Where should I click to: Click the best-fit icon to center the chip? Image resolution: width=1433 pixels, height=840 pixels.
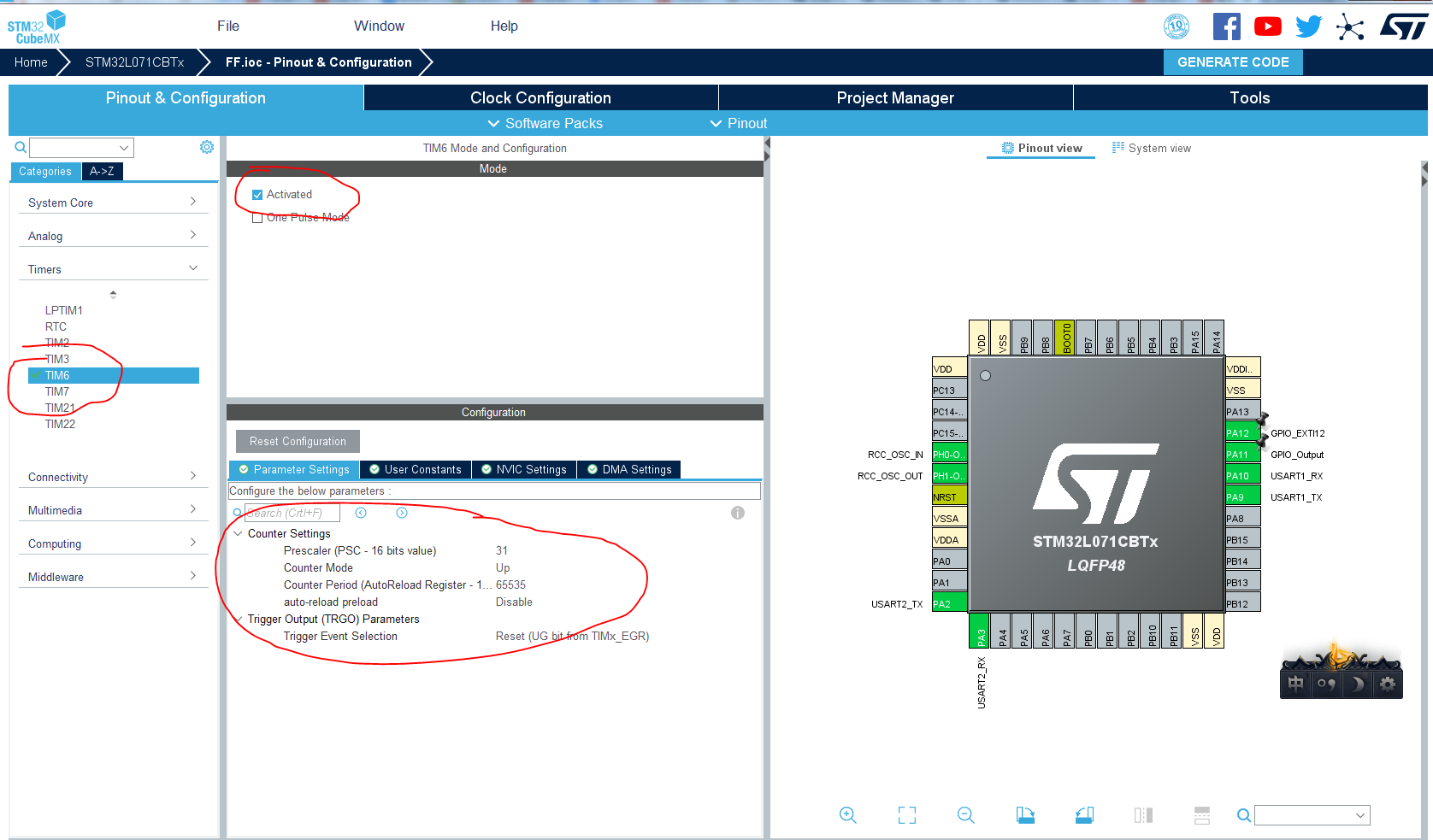pos(906,815)
